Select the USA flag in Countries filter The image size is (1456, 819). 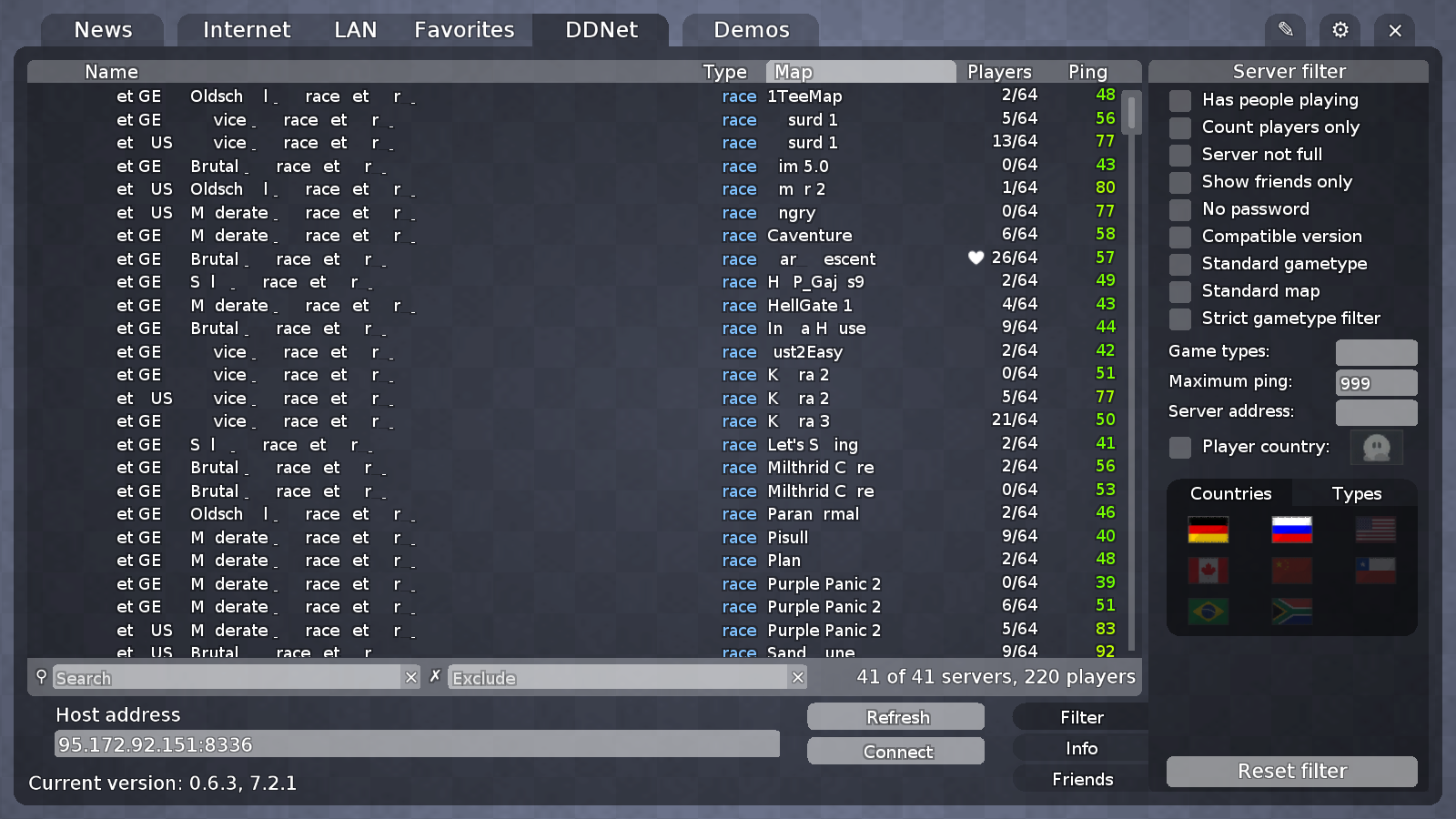(x=1376, y=528)
